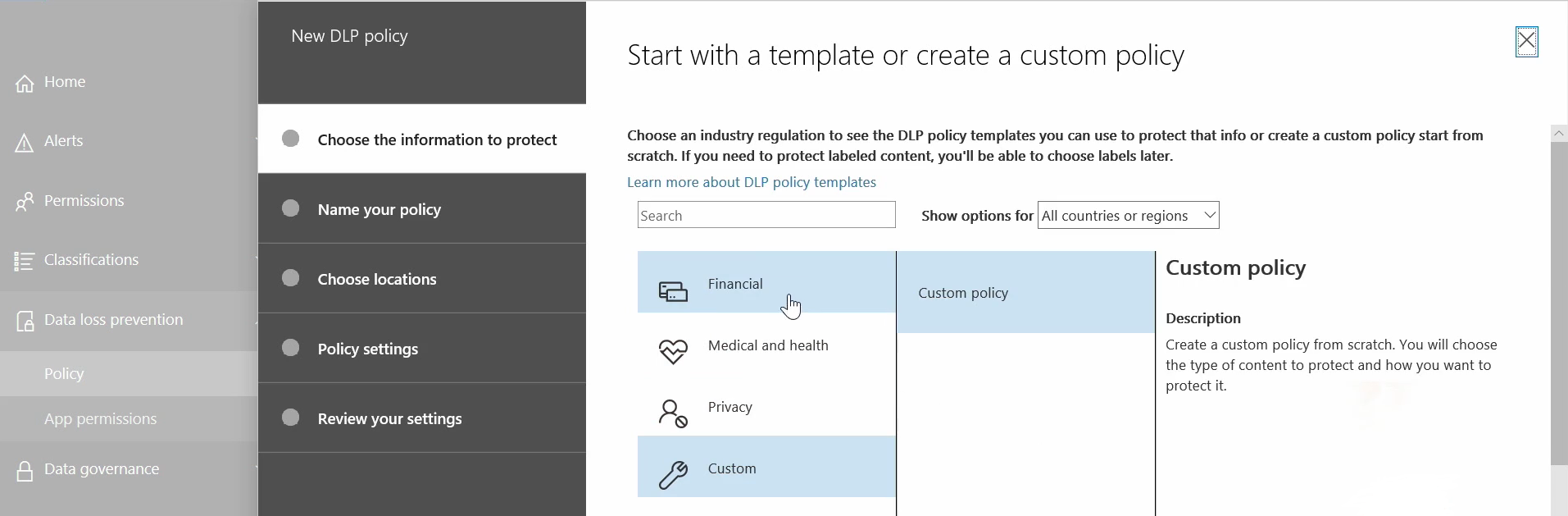The image size is (1568, 516).
Task: Click the Financial category card icon
Action: (673, 291)
